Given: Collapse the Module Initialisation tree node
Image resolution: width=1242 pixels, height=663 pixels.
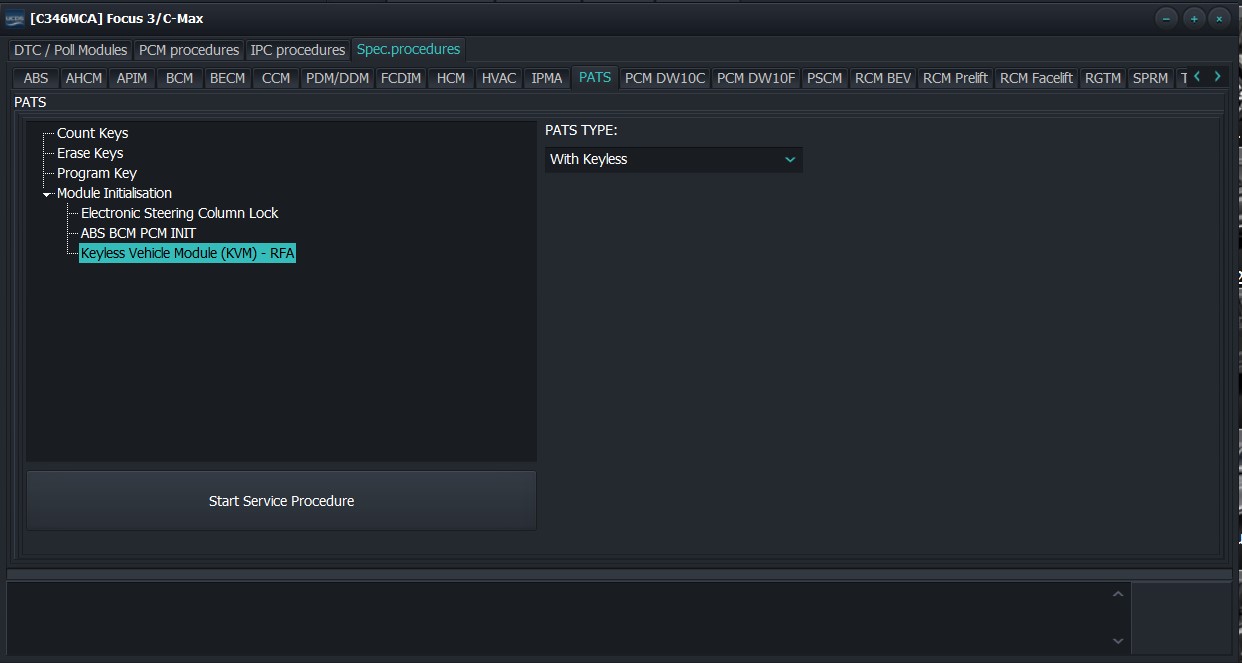Looking at the screenshot, I should tap(47, 194).
